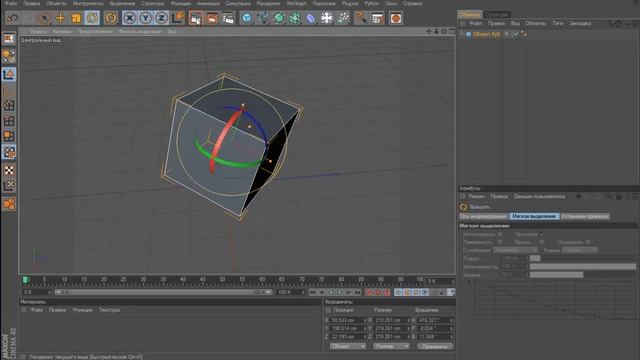Viewport: 640px width, 360px height.
Task: Toggle the Z axis lock
Action: pyautogui.click(x=162, y=18)
